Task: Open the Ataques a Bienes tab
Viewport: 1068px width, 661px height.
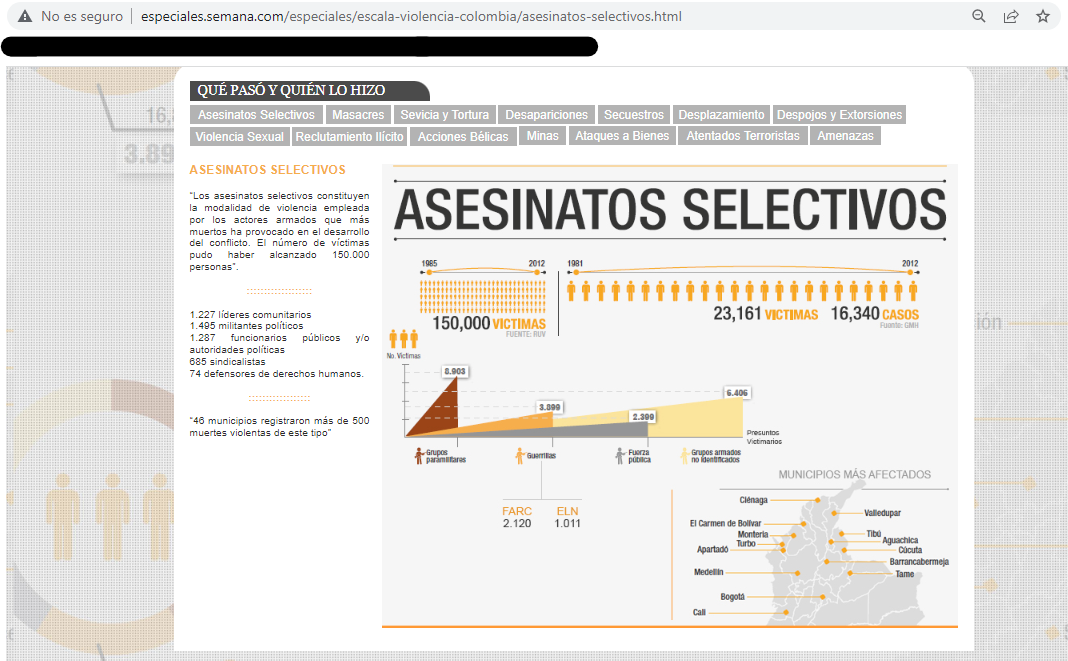Action: click(622, 136)
